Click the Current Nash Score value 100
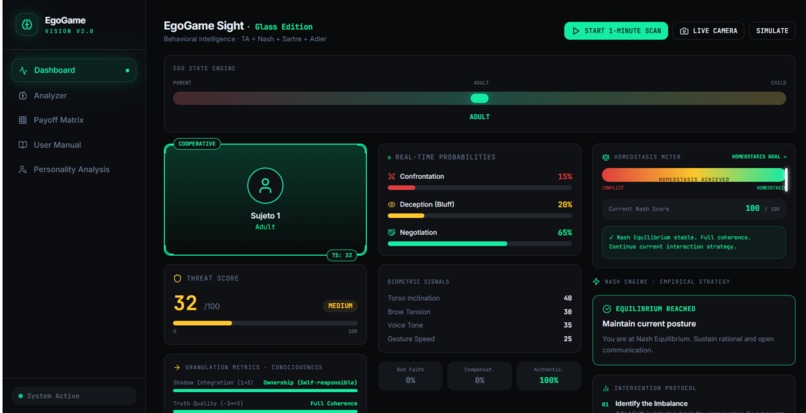The width and height of the screenshot is (806, 413). [x=753, y=209]
